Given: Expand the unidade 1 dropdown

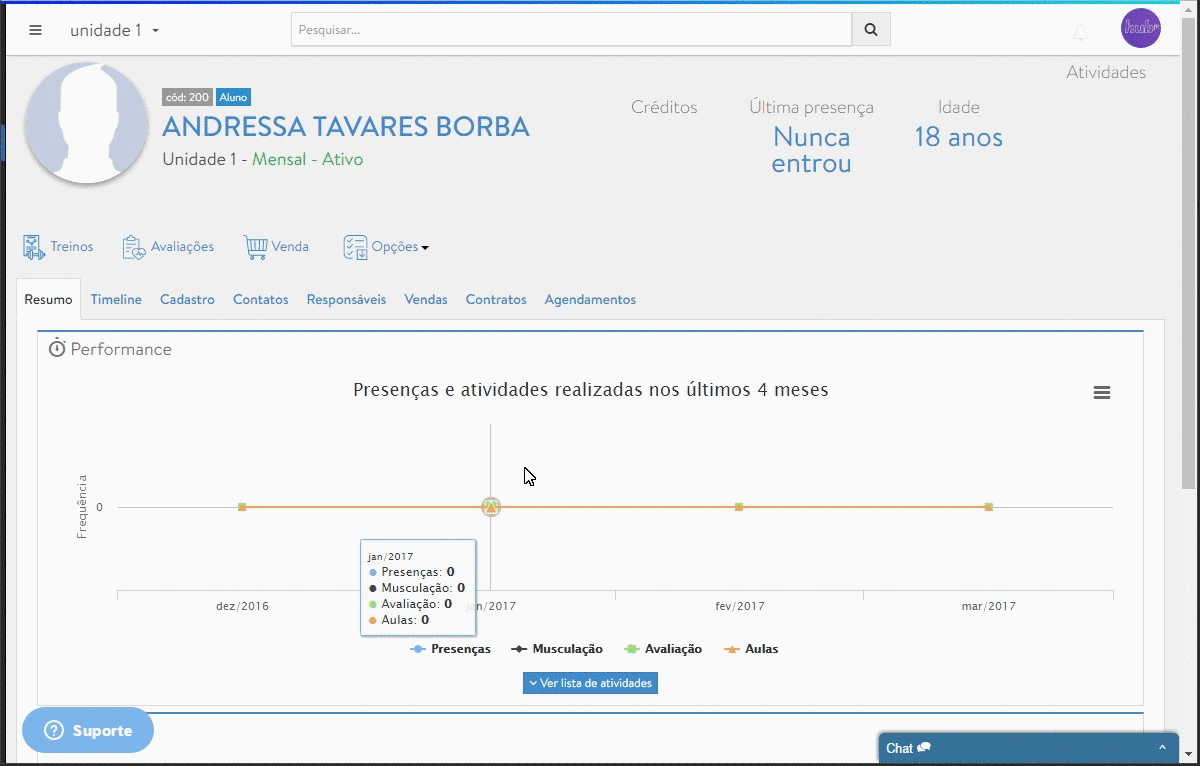Looking at the screenshot, I should 114,30.
